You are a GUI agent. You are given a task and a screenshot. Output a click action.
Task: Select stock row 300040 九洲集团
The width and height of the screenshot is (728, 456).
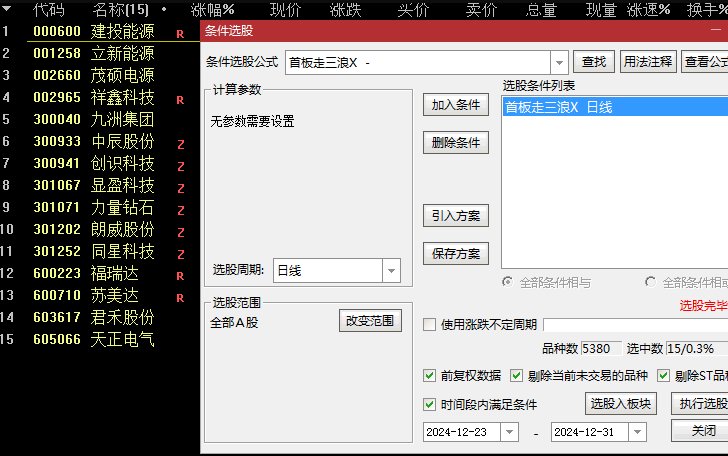[x=100, y=119]
